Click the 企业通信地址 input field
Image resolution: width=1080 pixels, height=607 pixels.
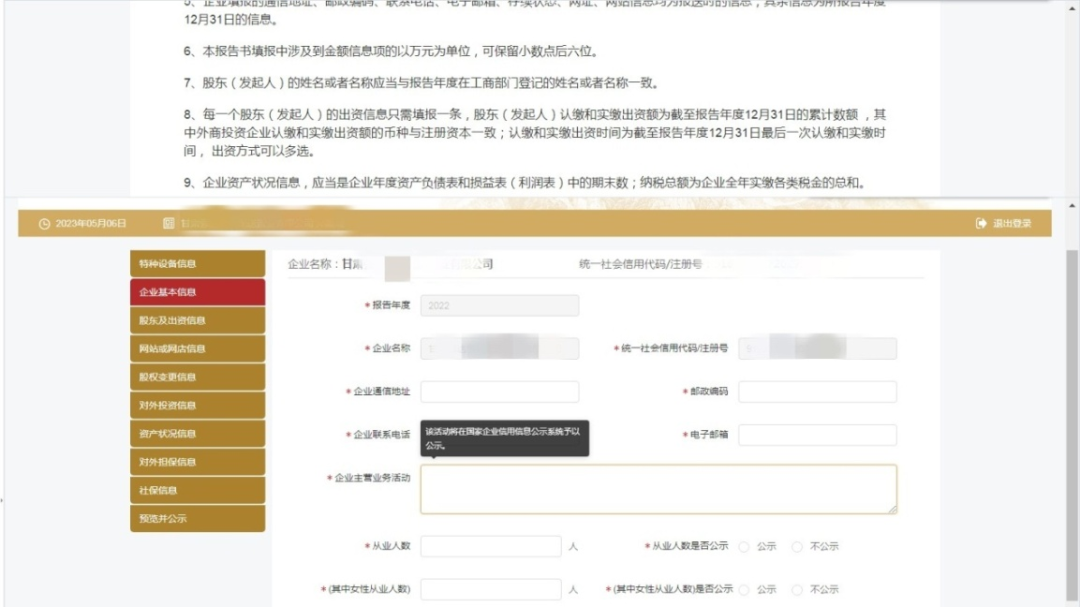500,391
